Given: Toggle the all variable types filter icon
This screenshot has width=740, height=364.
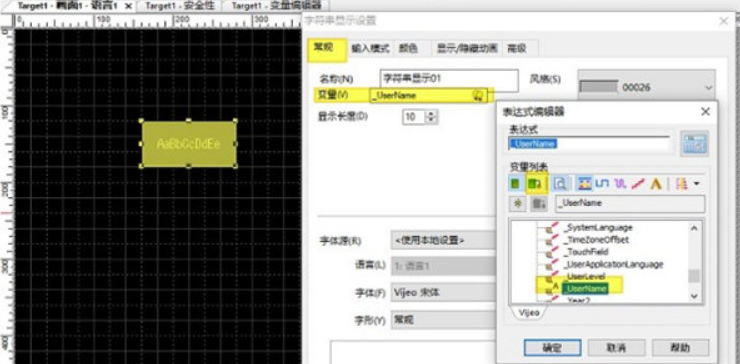Looking at the screenshot, I should (584, 184).
